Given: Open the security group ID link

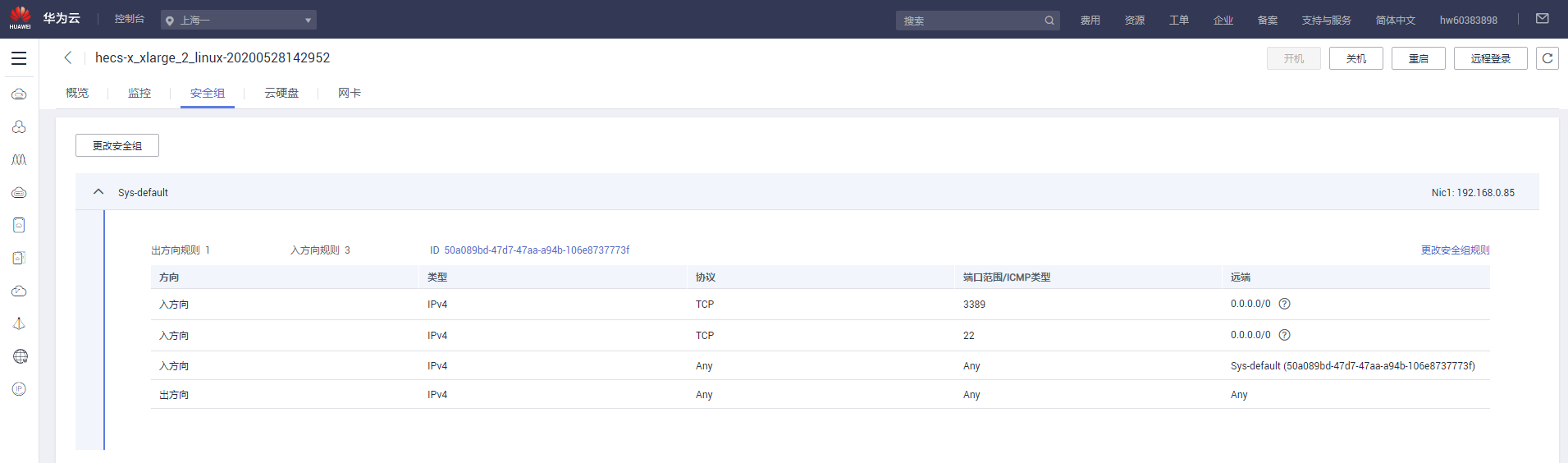Looking at the screenshot, I should pos(537,250).
